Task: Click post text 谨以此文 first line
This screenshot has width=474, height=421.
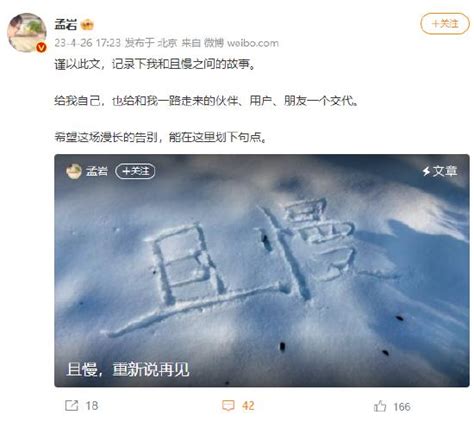Action: (x=155, y=64)
